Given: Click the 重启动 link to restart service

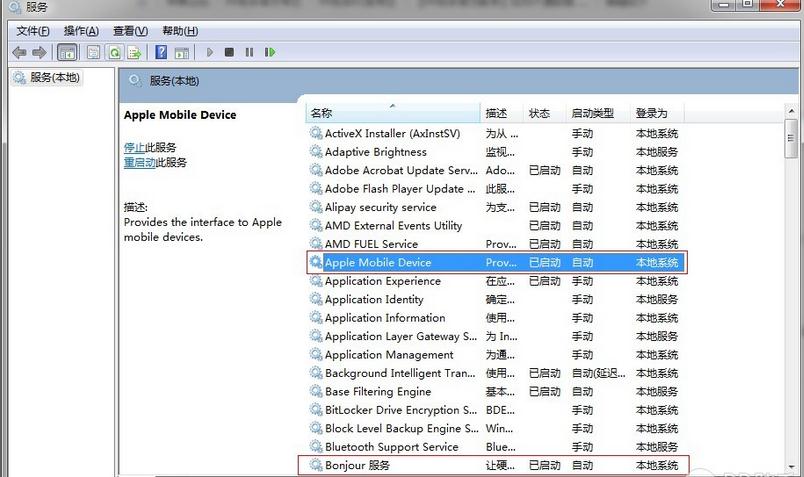Looking at the screenshot, I should 139,162.
